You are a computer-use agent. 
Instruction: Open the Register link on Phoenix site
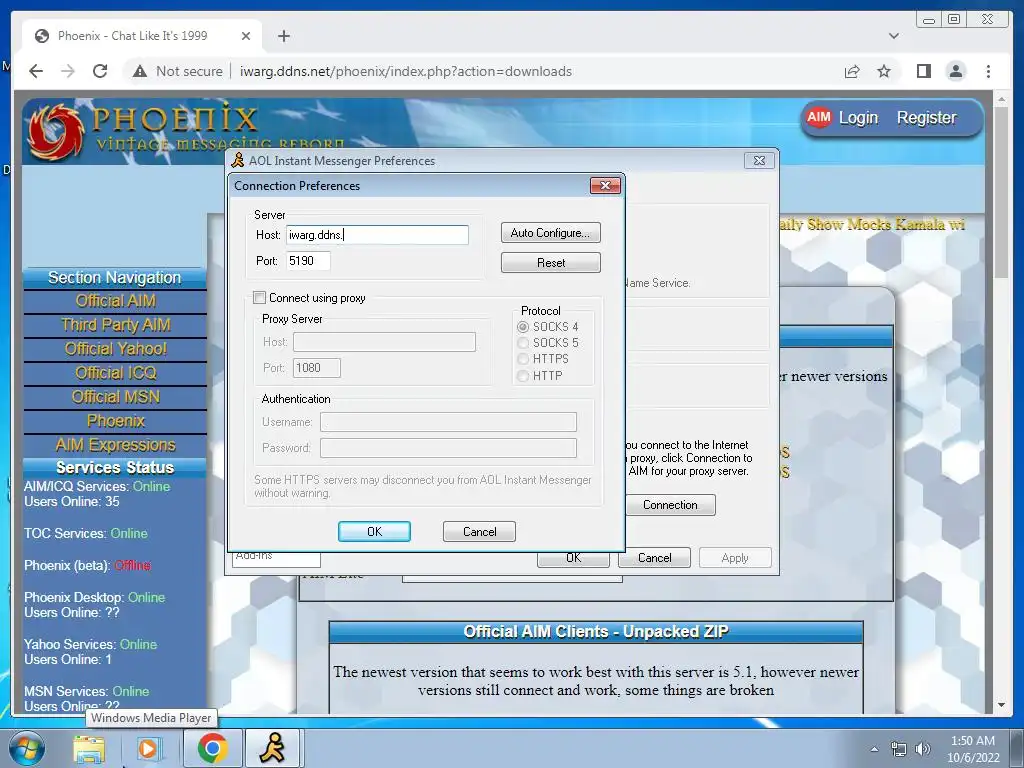click(926, 118)
